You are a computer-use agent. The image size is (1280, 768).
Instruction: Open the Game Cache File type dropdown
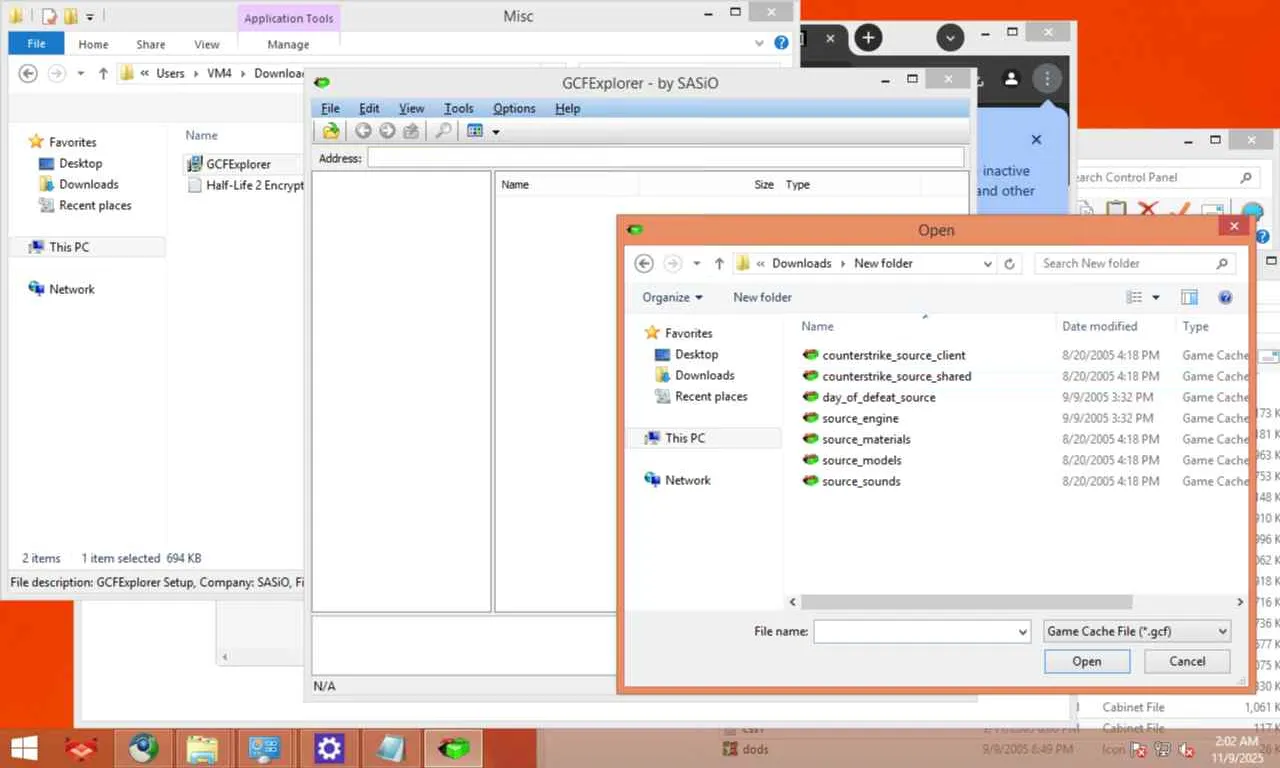(x=1136, y=631)
